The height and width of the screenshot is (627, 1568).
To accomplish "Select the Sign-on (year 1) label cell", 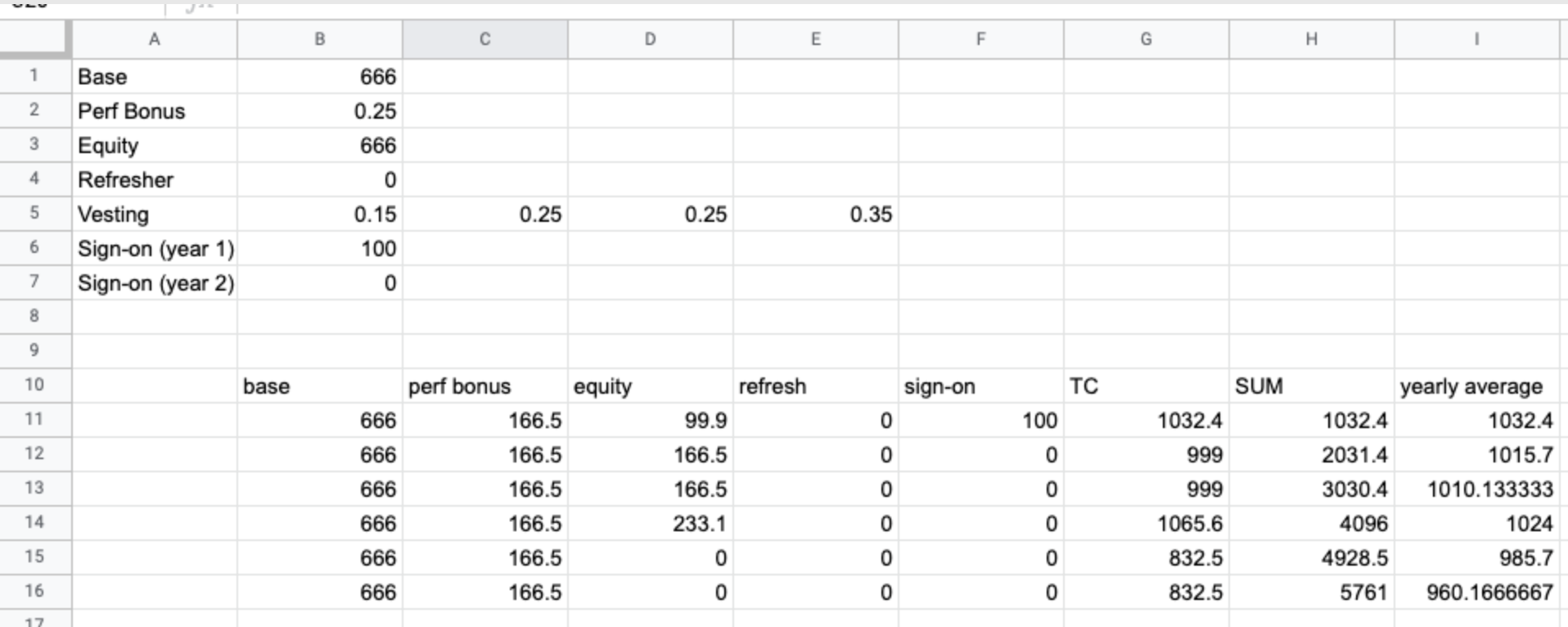I will tap(155, 249).
